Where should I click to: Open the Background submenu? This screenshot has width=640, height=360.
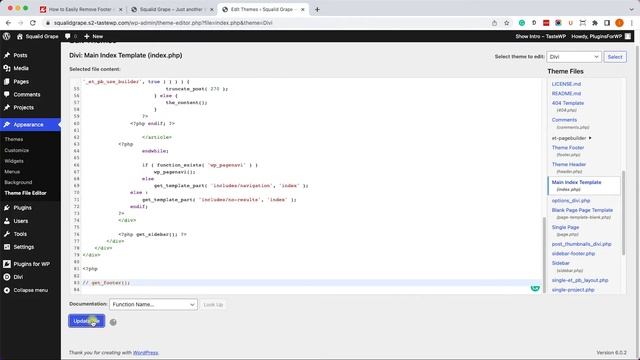click(18, 182)
